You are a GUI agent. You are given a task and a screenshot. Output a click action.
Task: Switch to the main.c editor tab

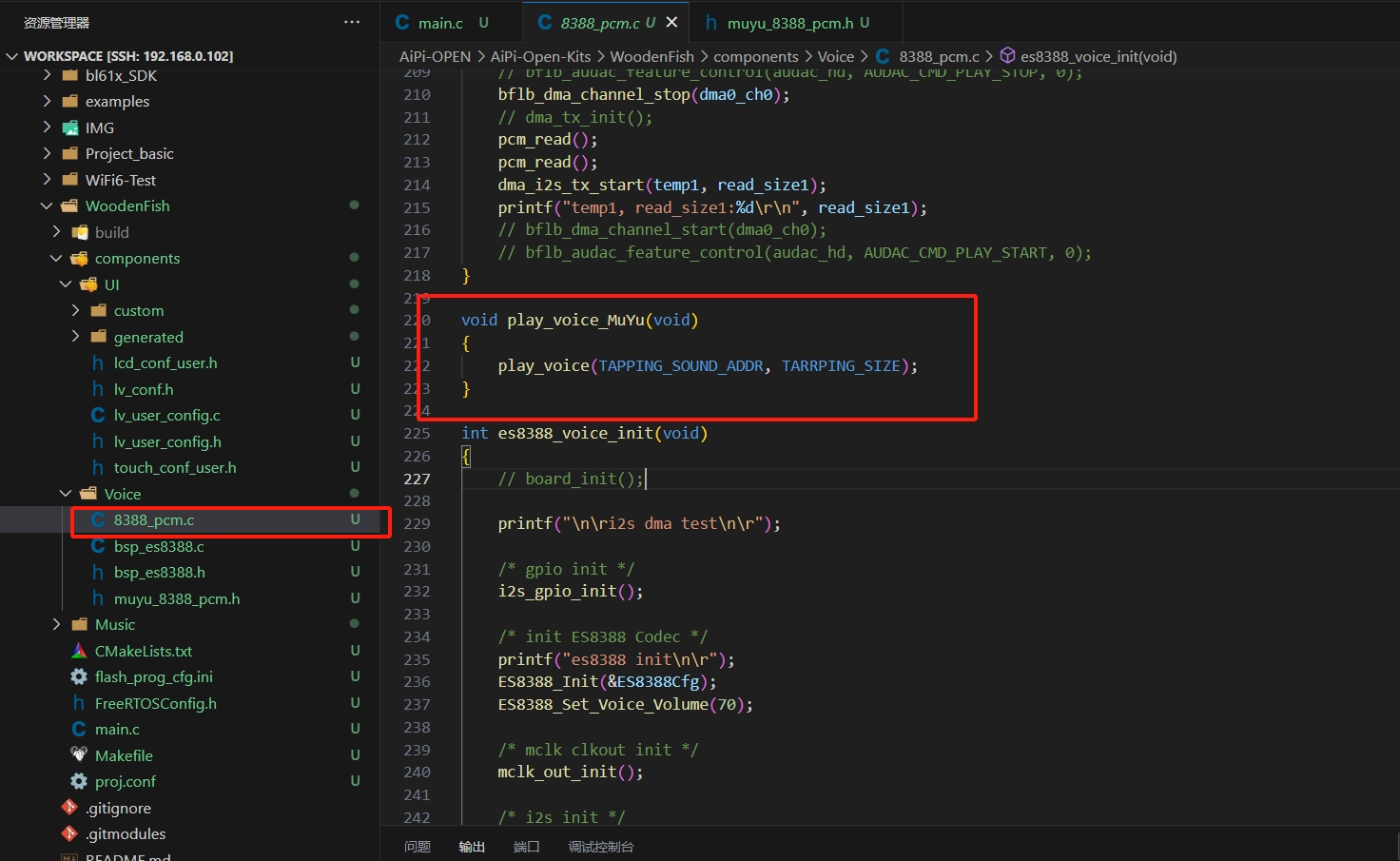451,22
